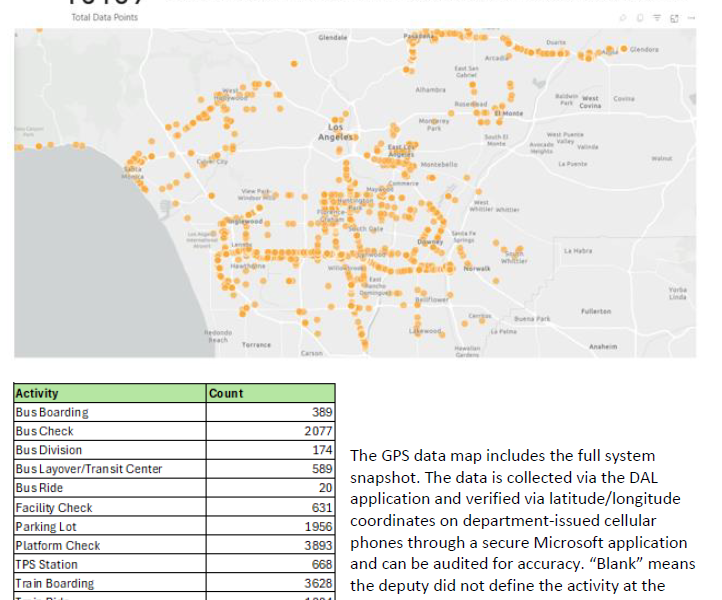Click the Norwalk label on the map
722x600 pixels.
pos(477,269)
